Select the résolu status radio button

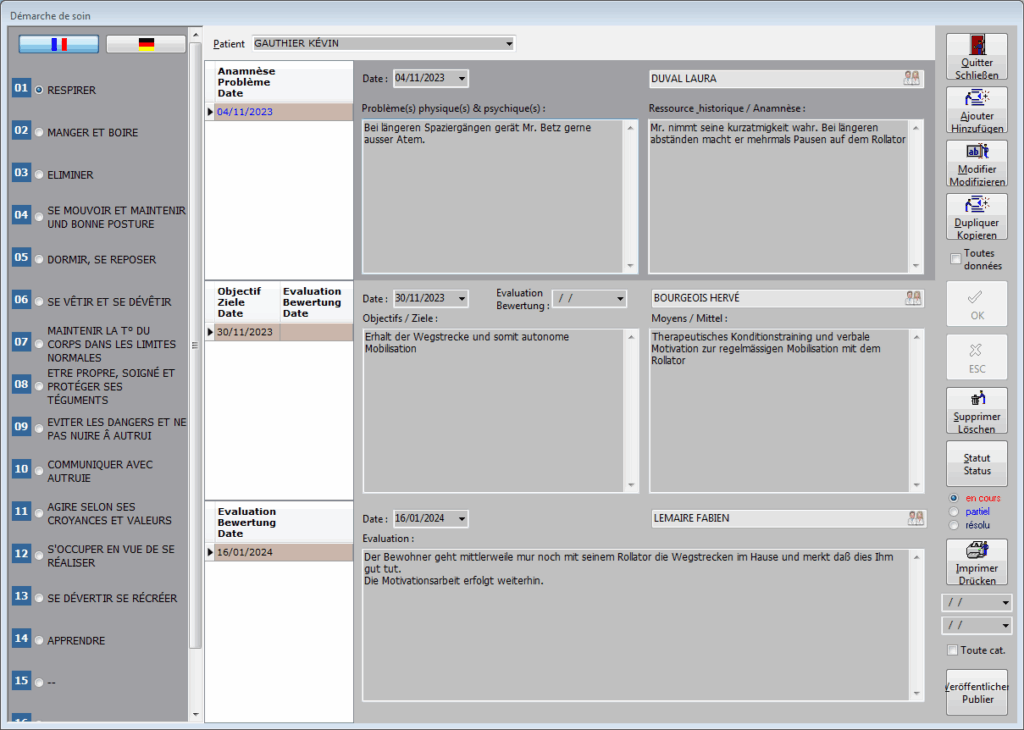point(953,524)
